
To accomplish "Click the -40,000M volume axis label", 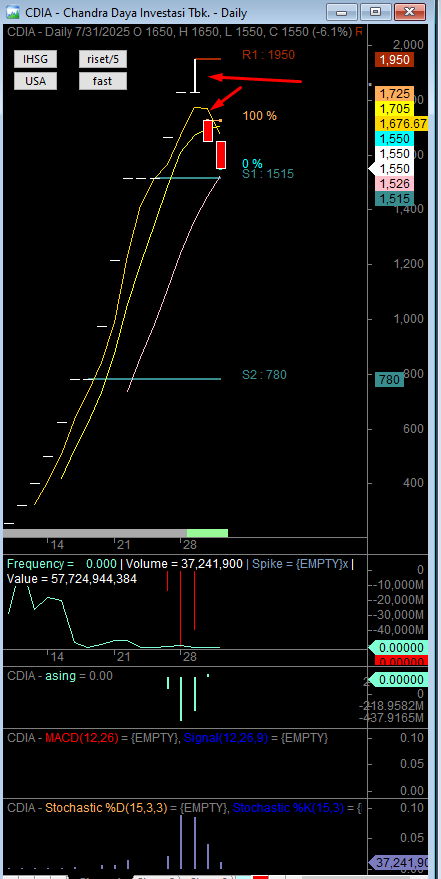I will 398,630.
